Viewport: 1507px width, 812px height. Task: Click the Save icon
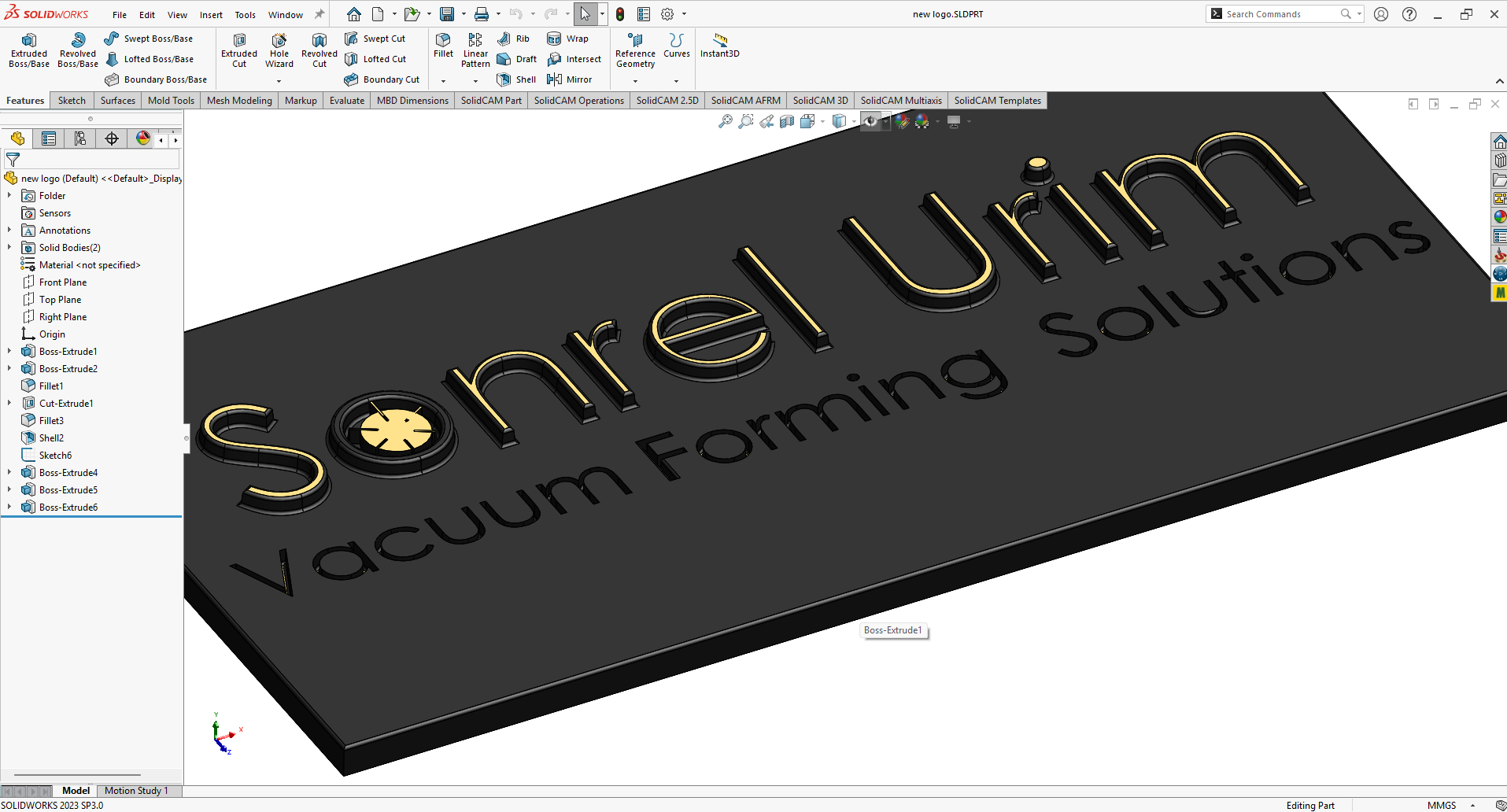[446, 14]
